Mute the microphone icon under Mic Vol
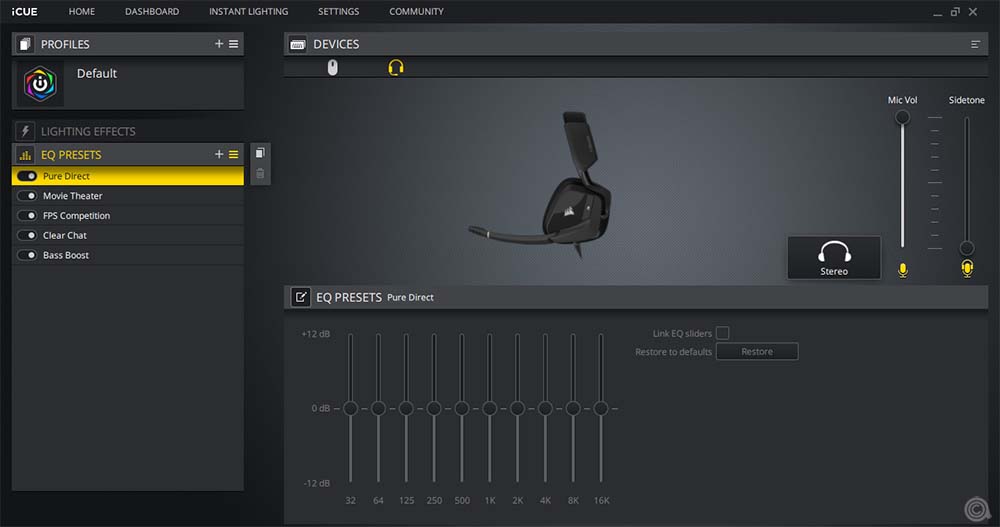This screenshot has width=1000, height=527. tap(903, 270)
